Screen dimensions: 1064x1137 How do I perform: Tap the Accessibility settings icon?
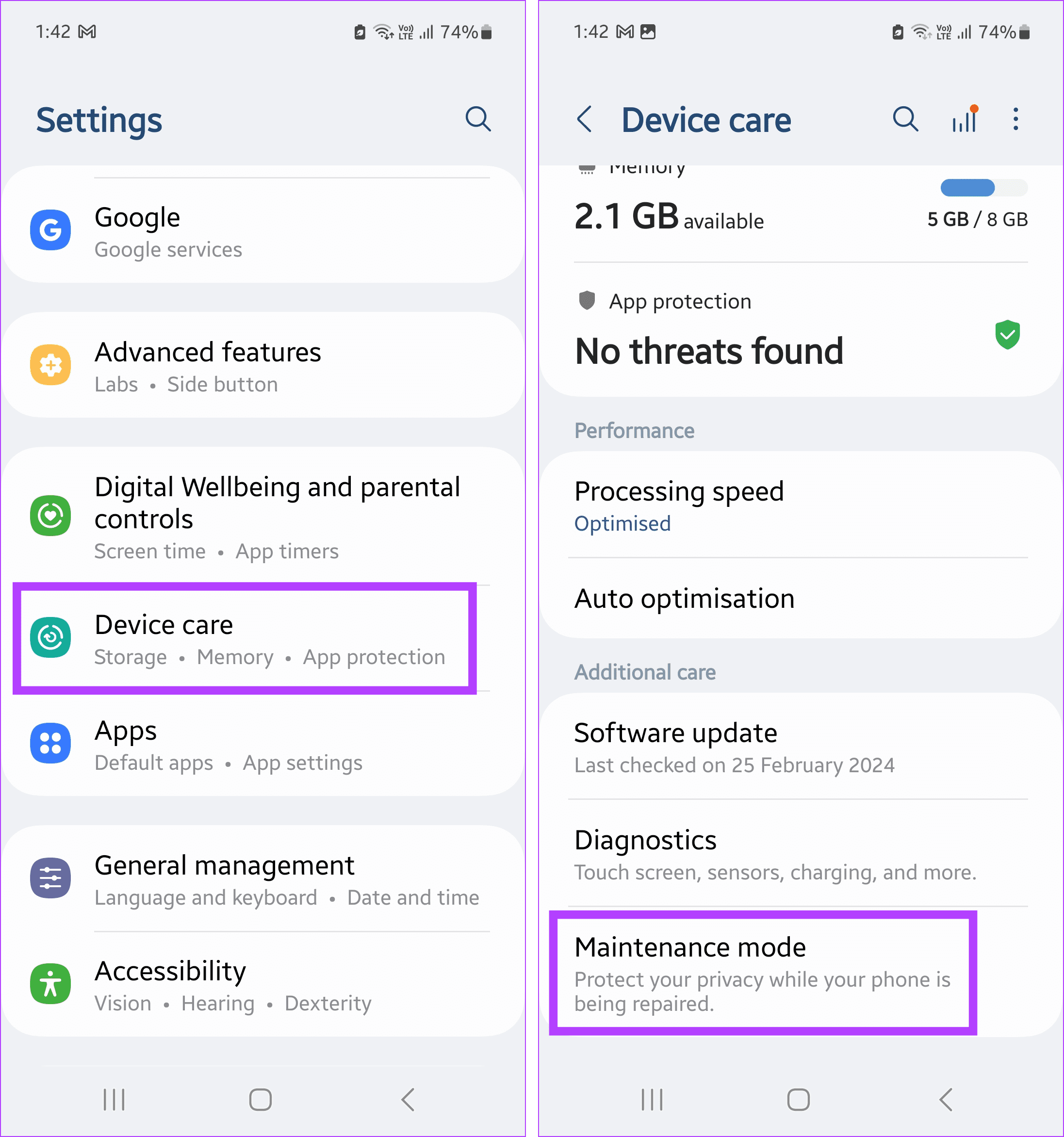click(53, 980)
